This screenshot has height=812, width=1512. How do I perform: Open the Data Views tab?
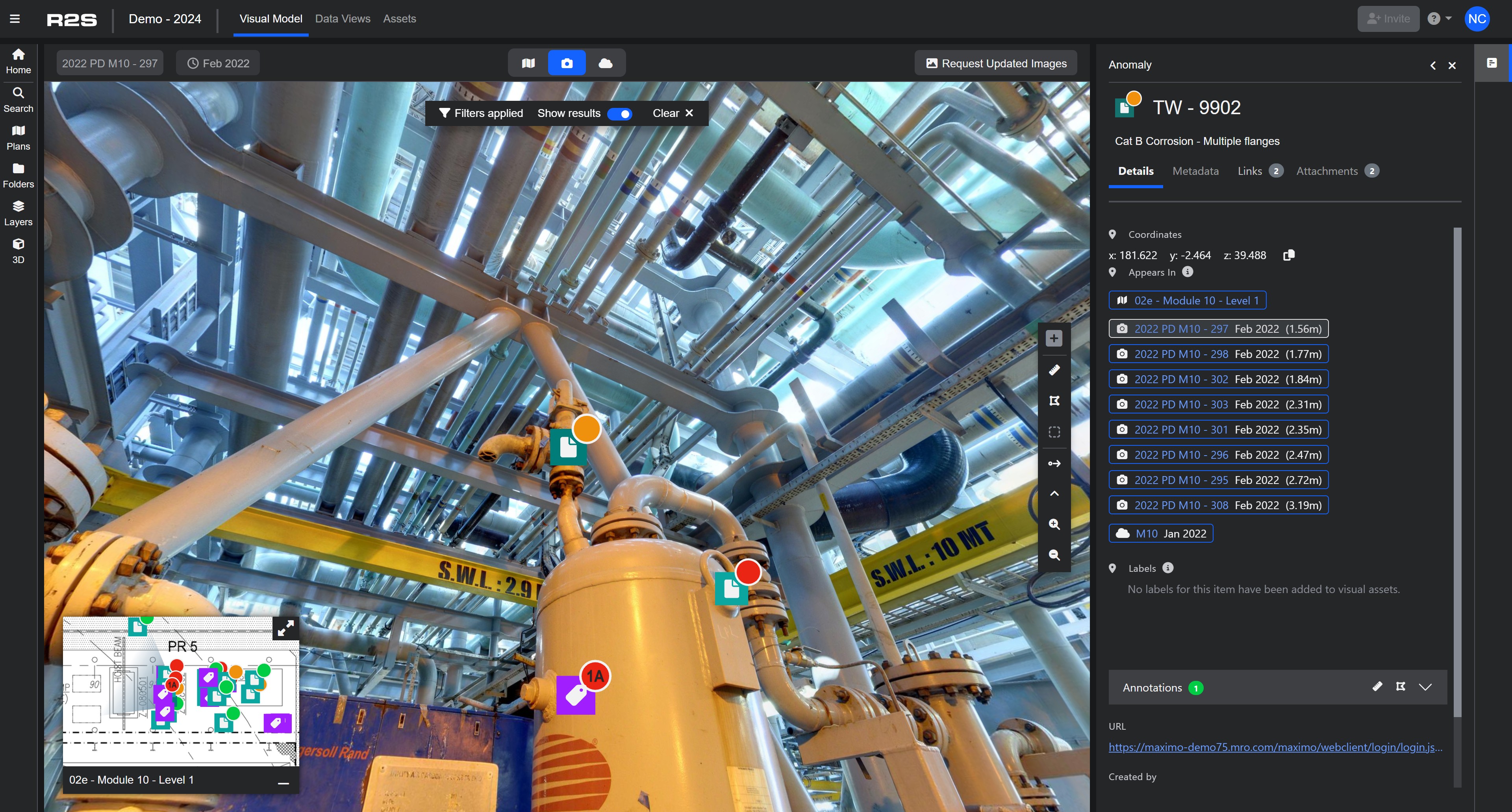[x=342, y=19]
